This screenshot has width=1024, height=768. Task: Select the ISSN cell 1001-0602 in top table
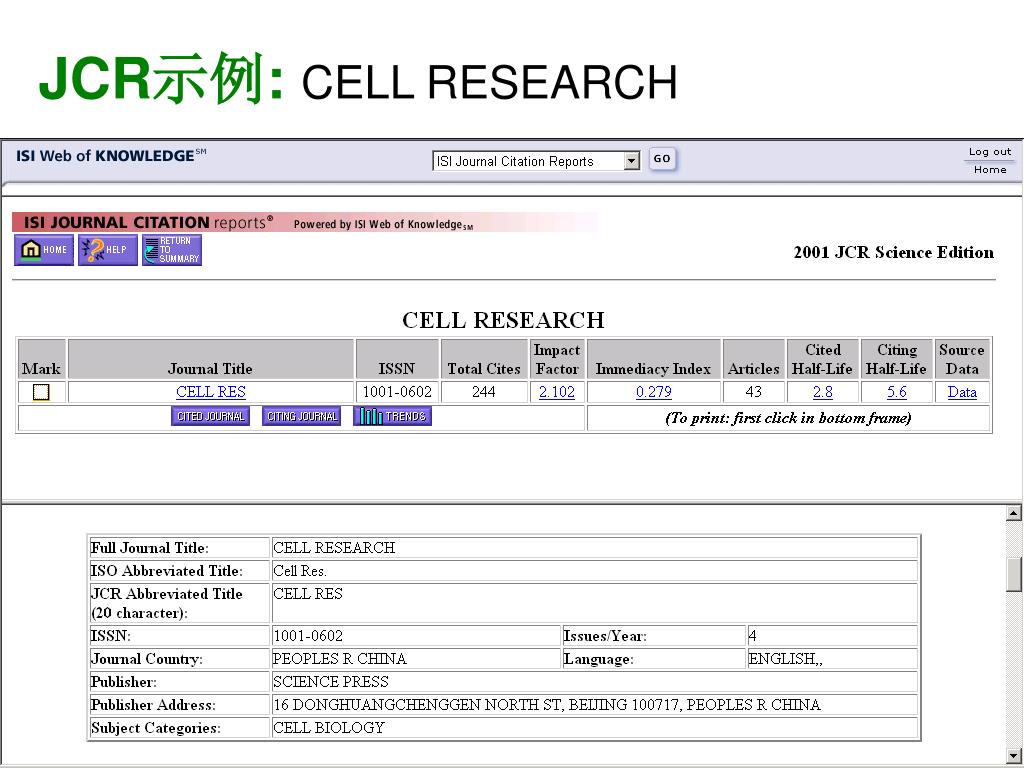[397, 392]
